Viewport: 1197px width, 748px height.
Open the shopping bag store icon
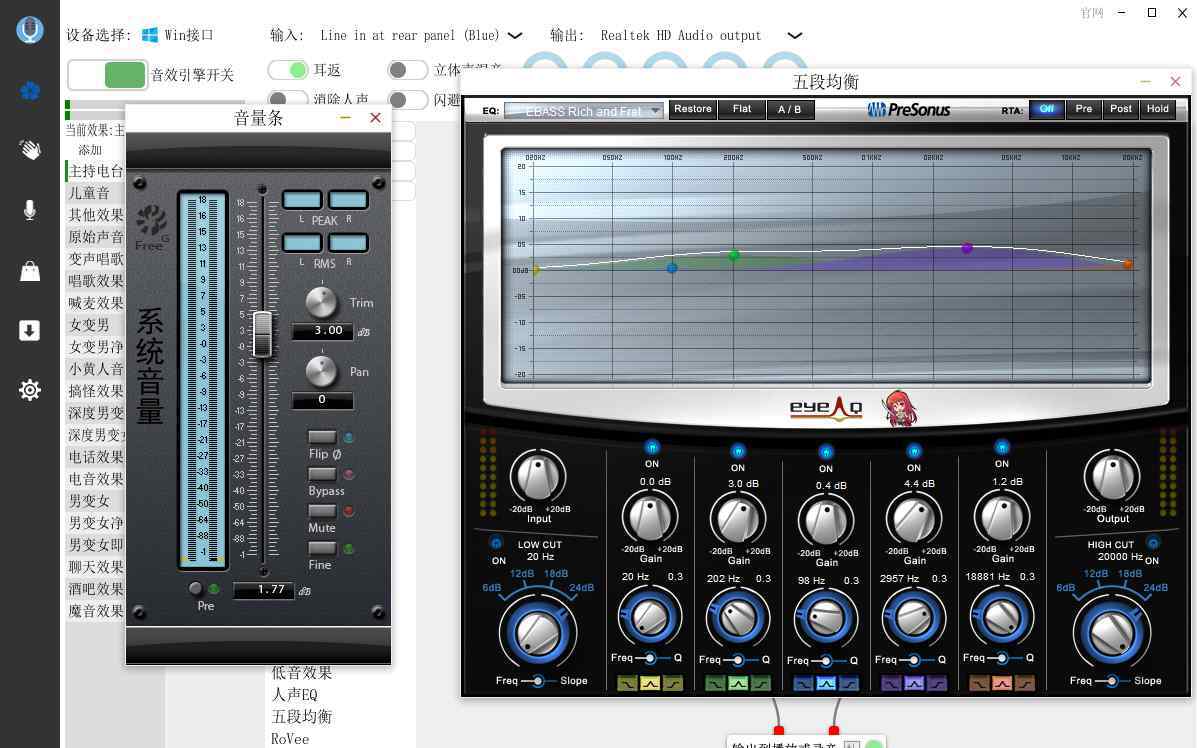coord(30,271)
